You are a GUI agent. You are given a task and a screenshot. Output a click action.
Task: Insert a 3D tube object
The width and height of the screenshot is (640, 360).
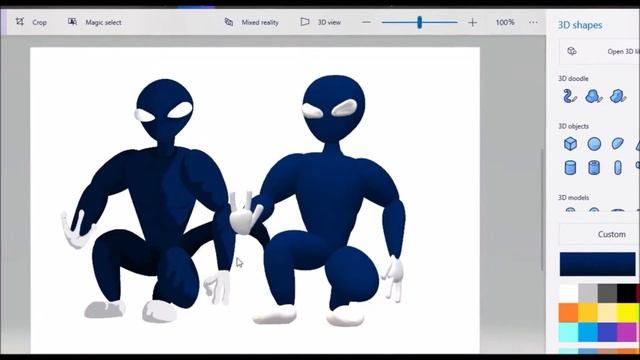(594, 167)
